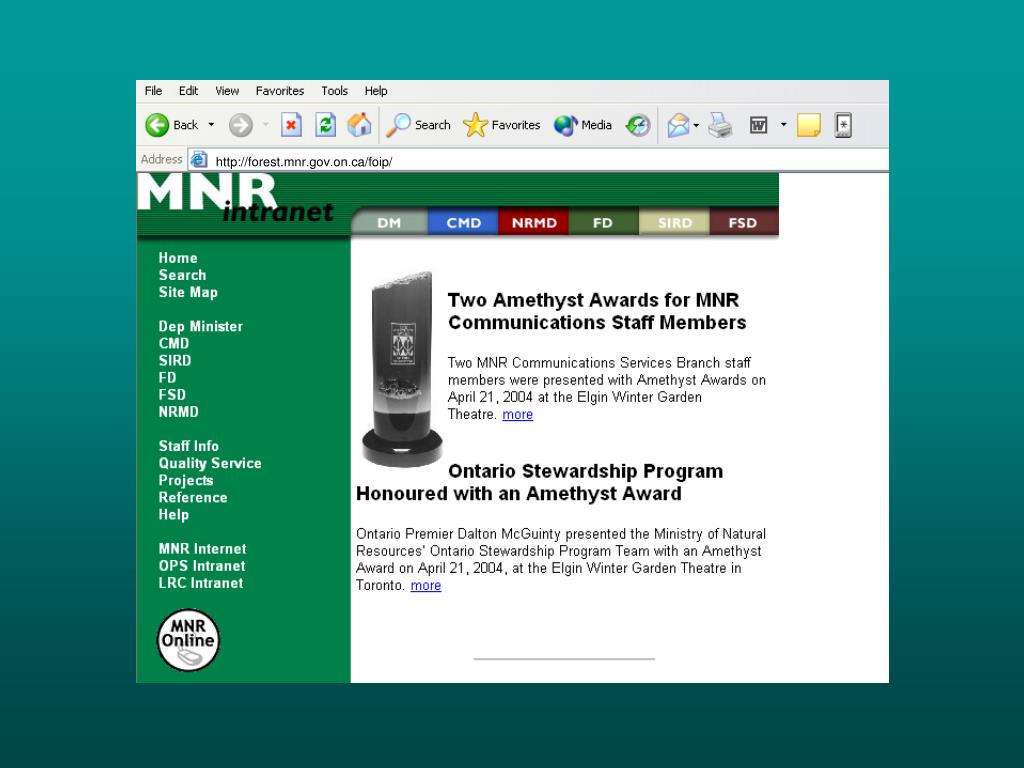Click the Stop loading icon

(x=291, y=125)
